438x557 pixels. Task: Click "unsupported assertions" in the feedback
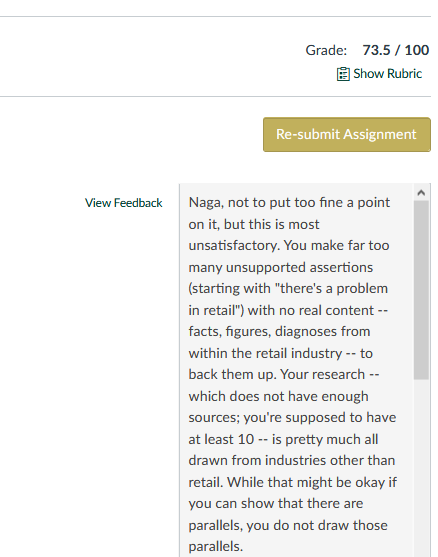point(299,267)
